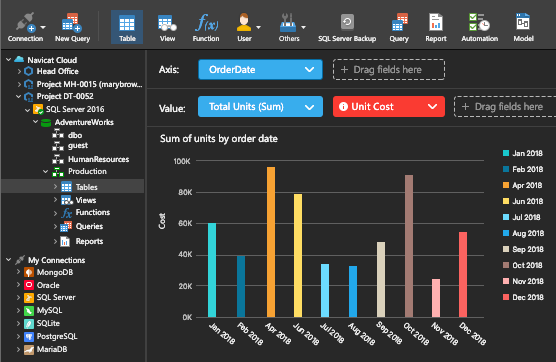Open the Report toolbar icon

[x=436, y=28]
